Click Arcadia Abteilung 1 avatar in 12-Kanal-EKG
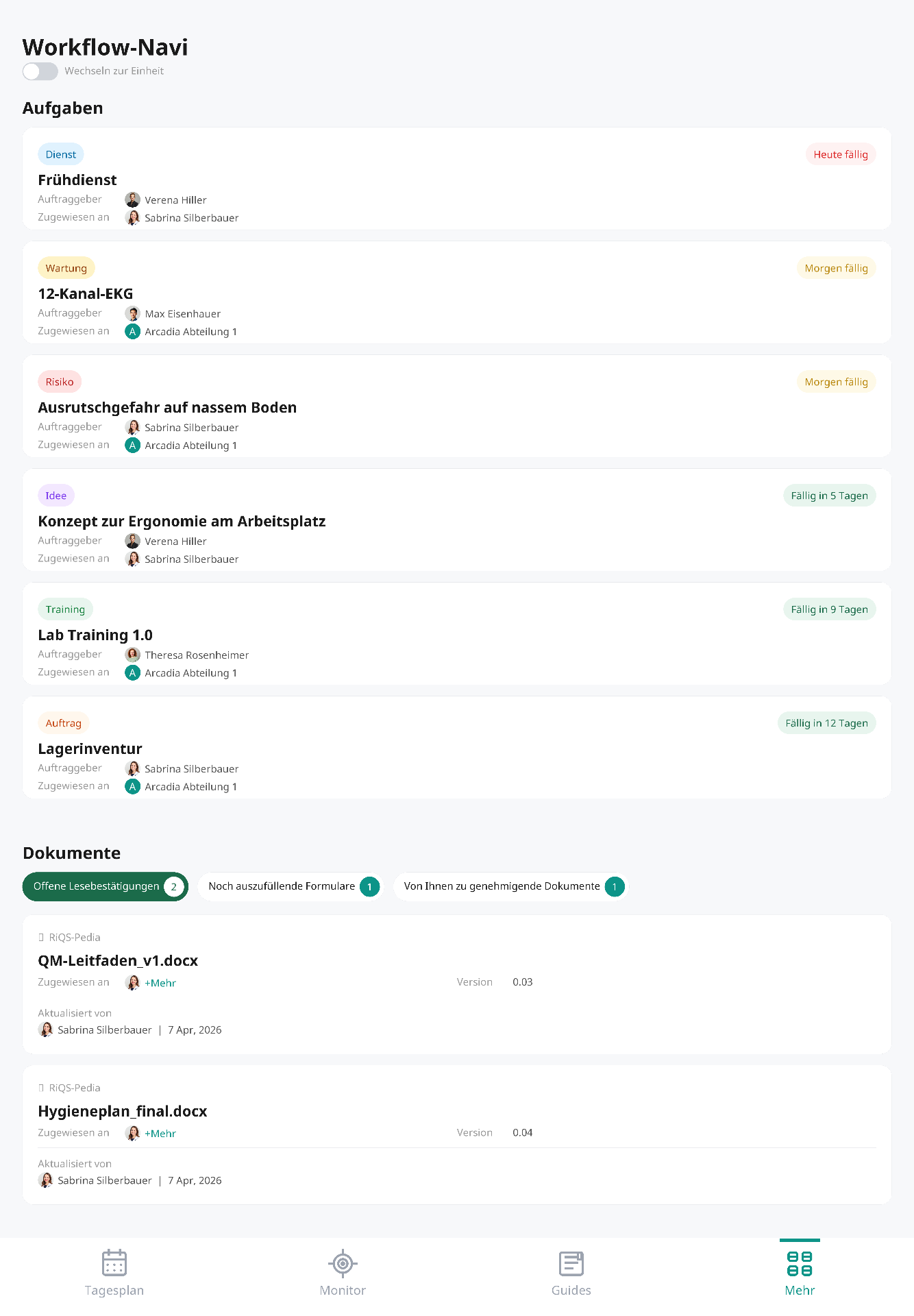 [x=133, y=331]
